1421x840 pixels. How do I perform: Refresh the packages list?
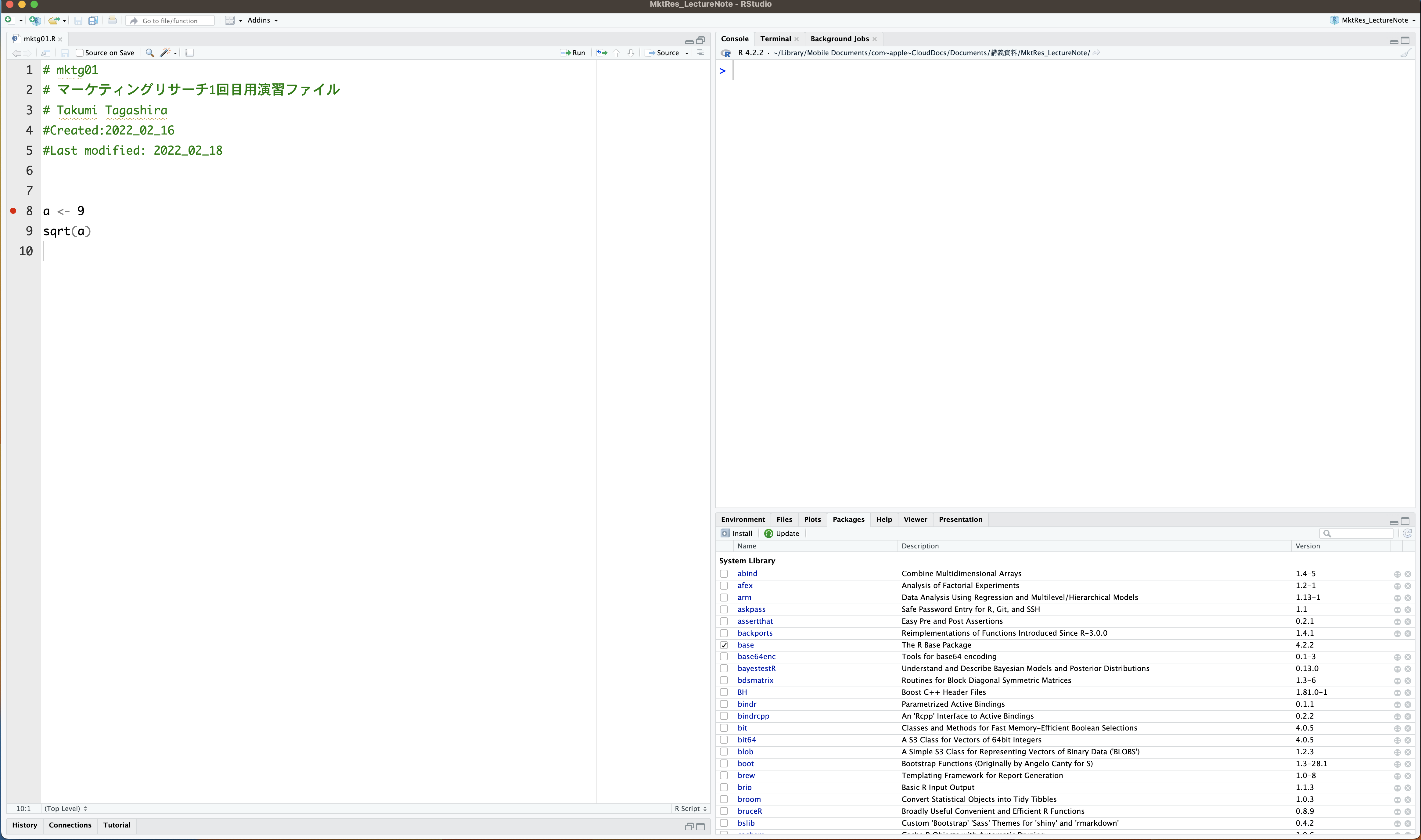1407,533
